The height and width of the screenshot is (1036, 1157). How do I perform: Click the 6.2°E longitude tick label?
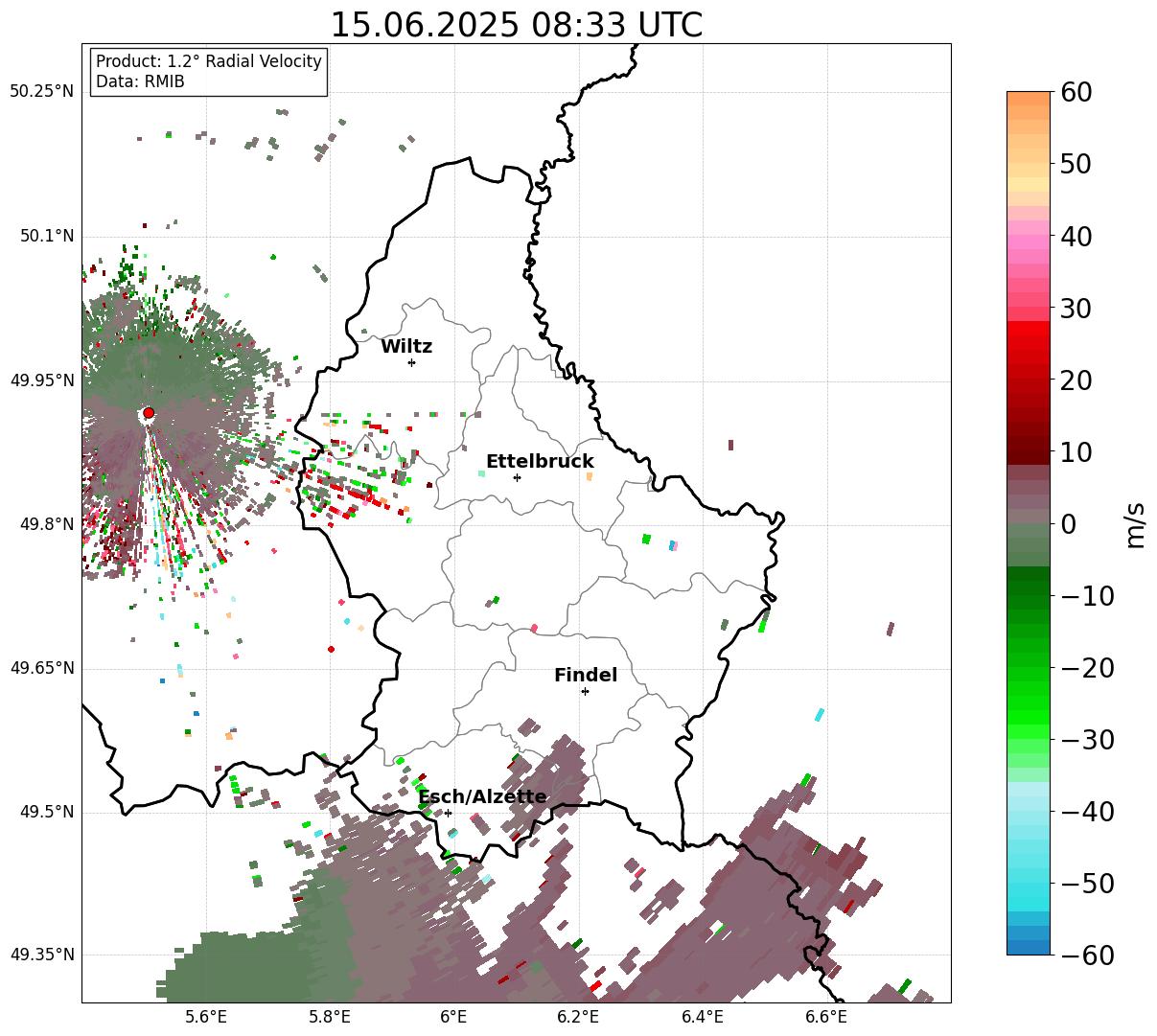578,1017
